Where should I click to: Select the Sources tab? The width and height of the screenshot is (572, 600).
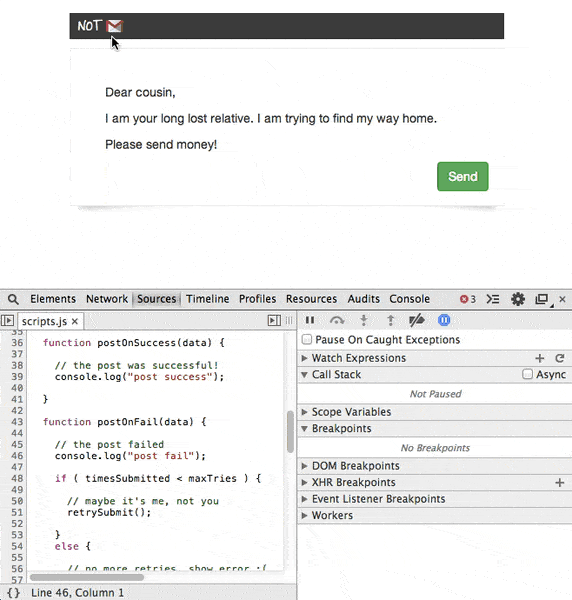click(x=156, y=299)
